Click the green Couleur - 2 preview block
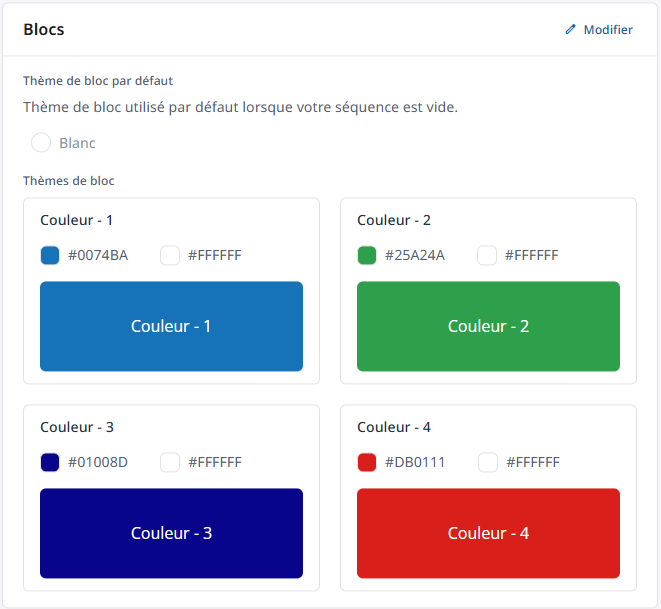This screenshot has width=661, height=609. pyautogui.click(x=488, y=326)
